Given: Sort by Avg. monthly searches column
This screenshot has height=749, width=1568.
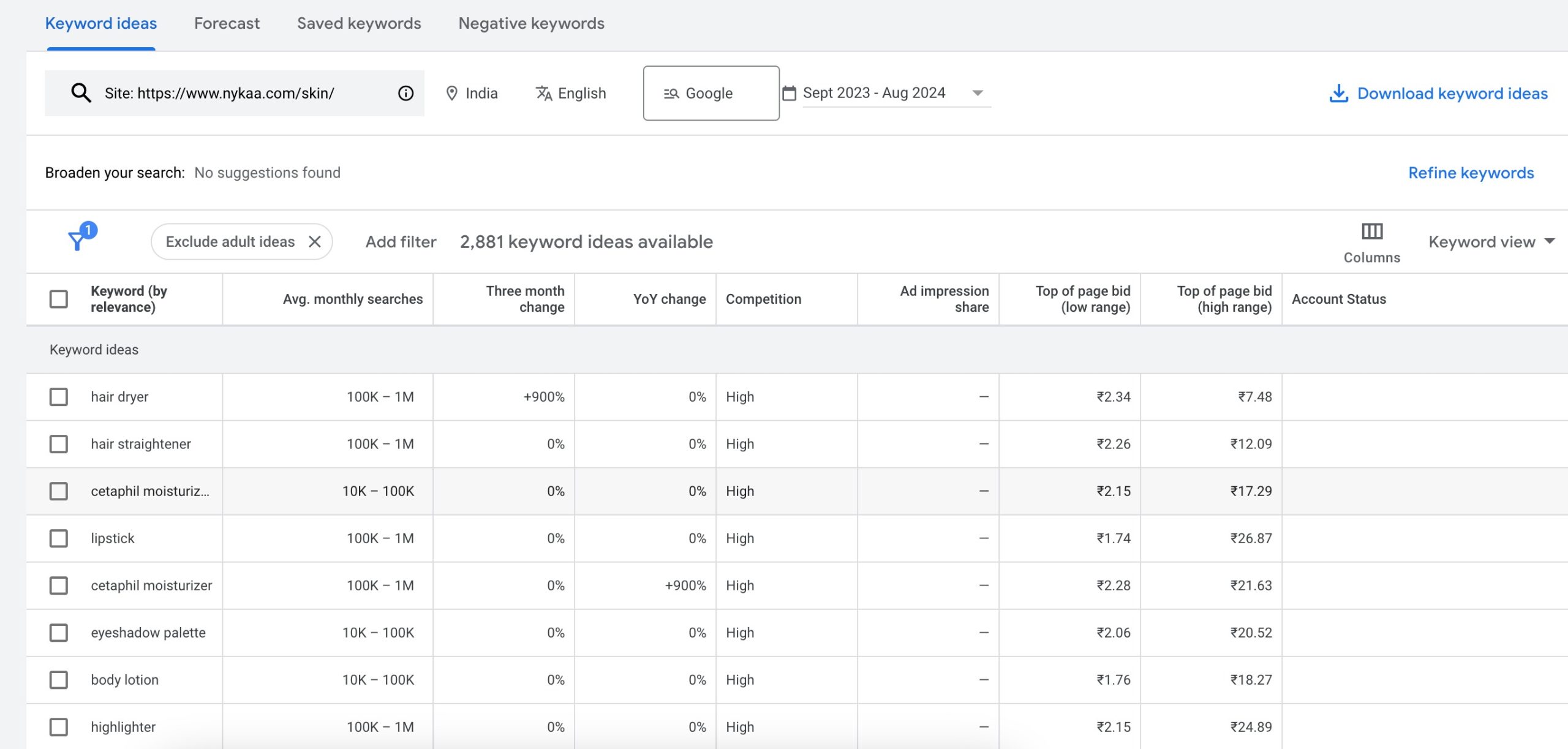Looking at the screenshot, I should (x=353, y=299).
